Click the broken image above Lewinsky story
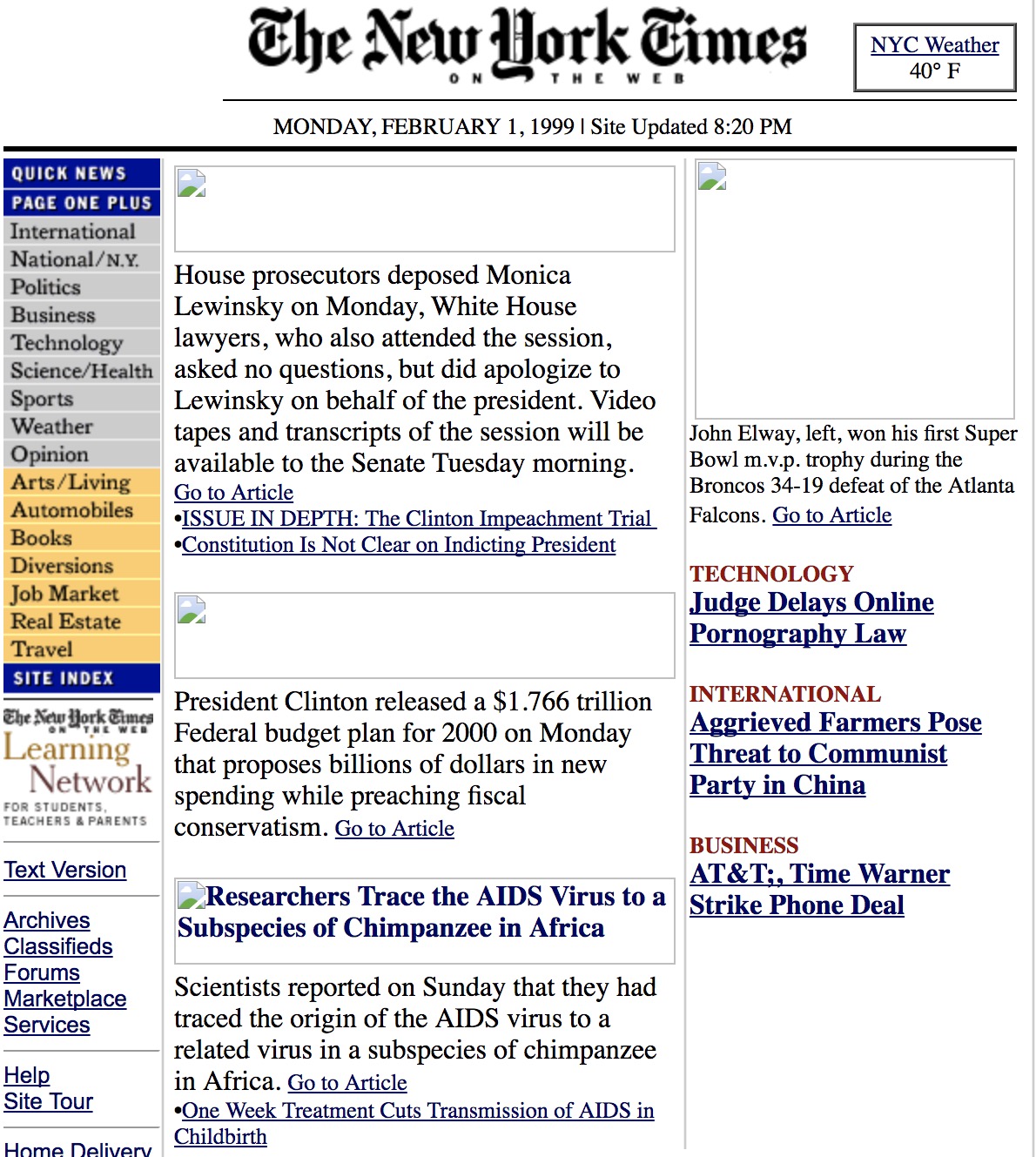Viewport: 1036px width, 1157px height. pyautogui.click(x=424, y=209)
